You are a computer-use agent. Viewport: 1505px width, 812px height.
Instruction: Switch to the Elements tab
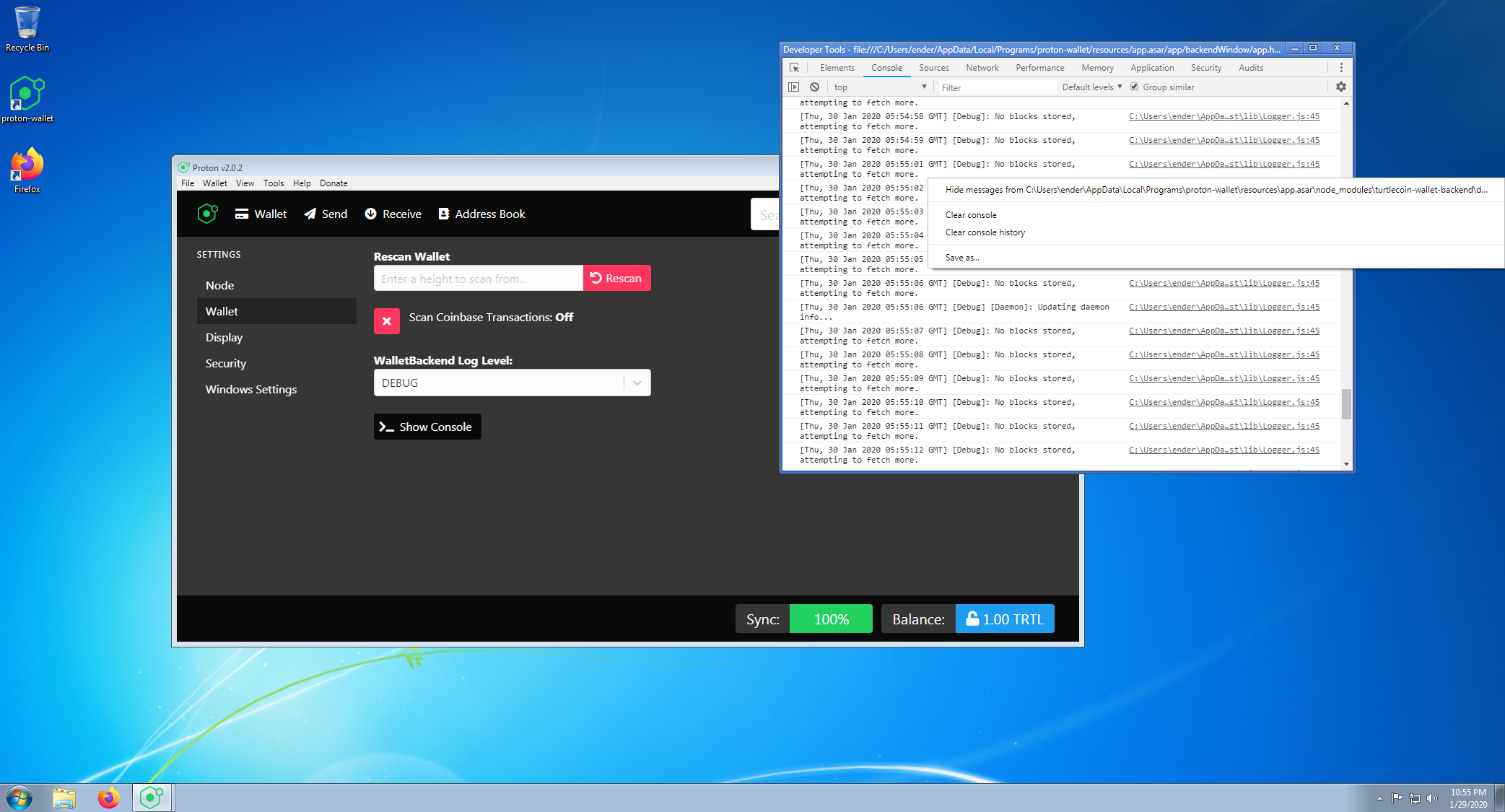coord(837,68)
